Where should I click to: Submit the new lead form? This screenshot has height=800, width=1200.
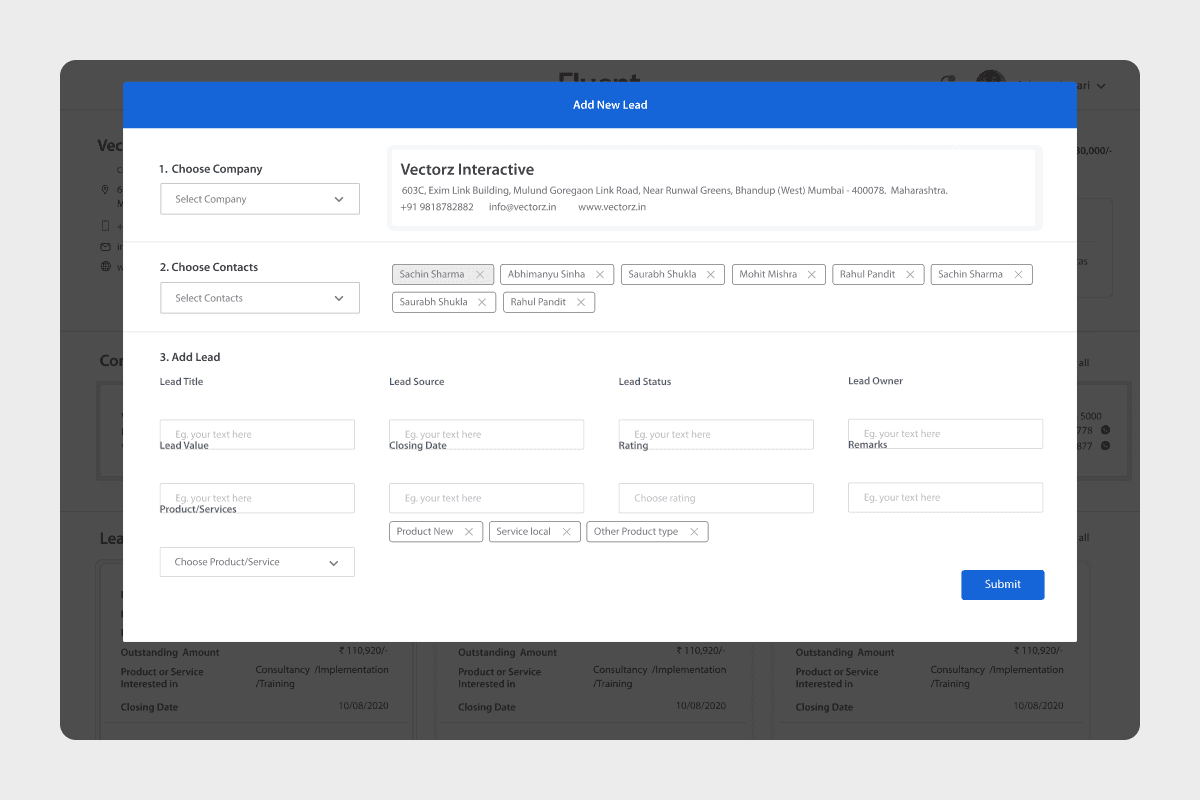pyautogui.click(x=1003, y=585)
